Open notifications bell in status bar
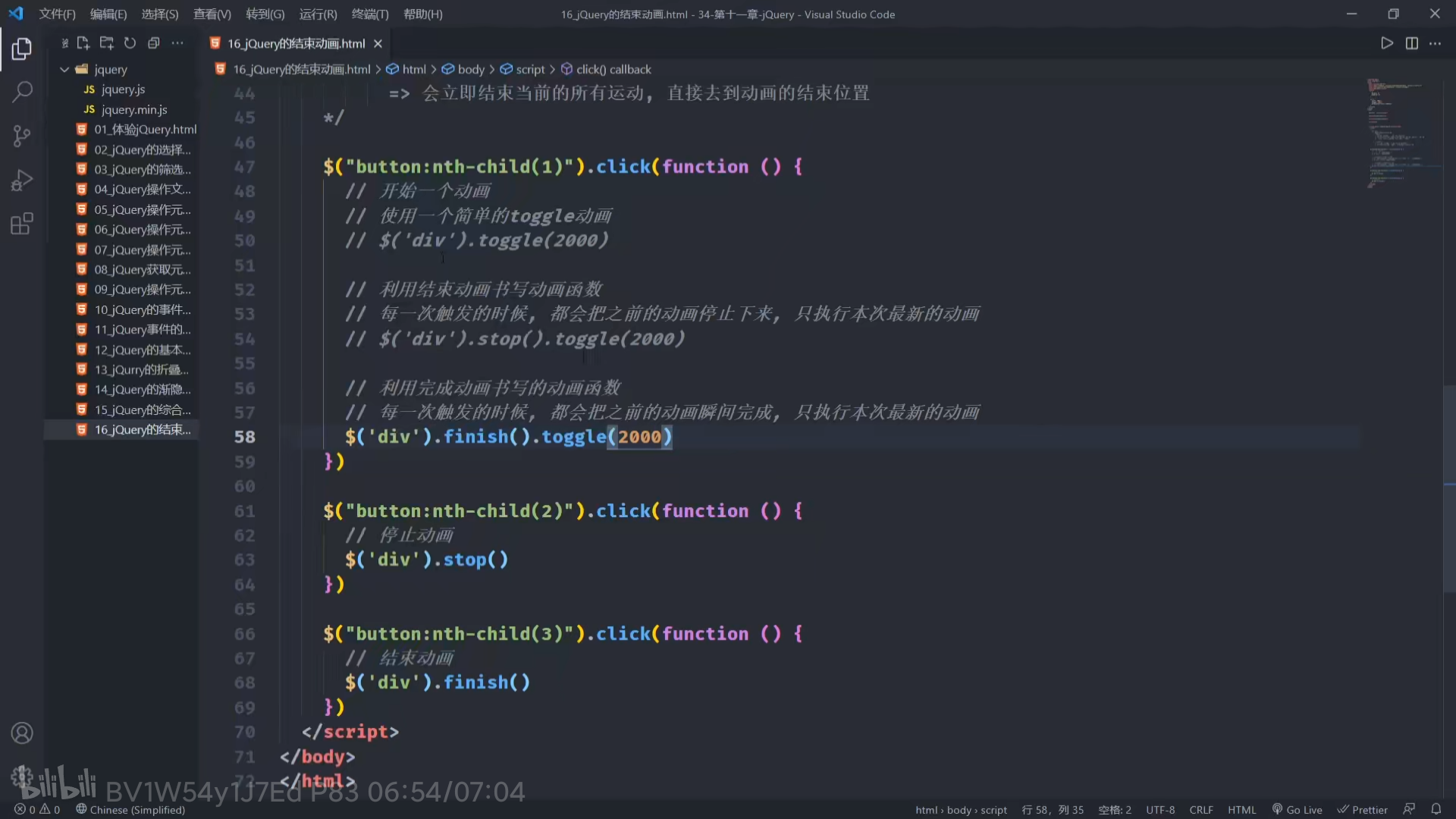Screen dimensions: 1456x819 (1436, 809)
